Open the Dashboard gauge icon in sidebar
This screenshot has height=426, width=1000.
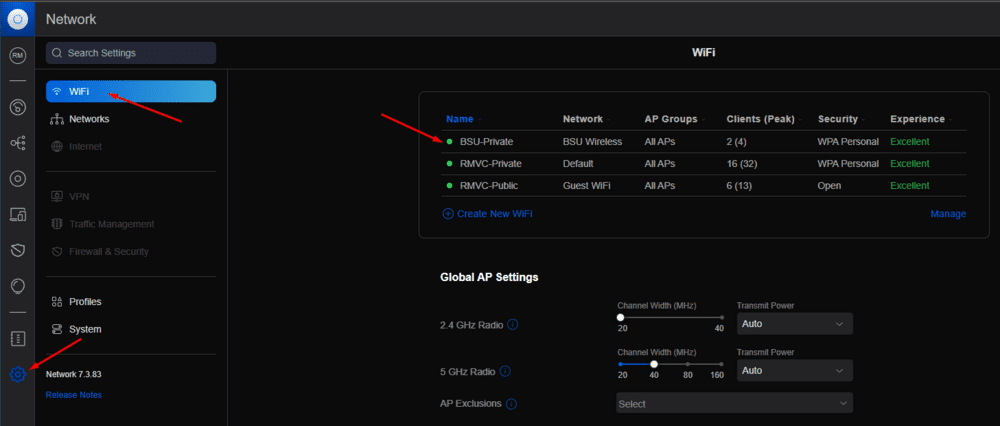[18, 107]
